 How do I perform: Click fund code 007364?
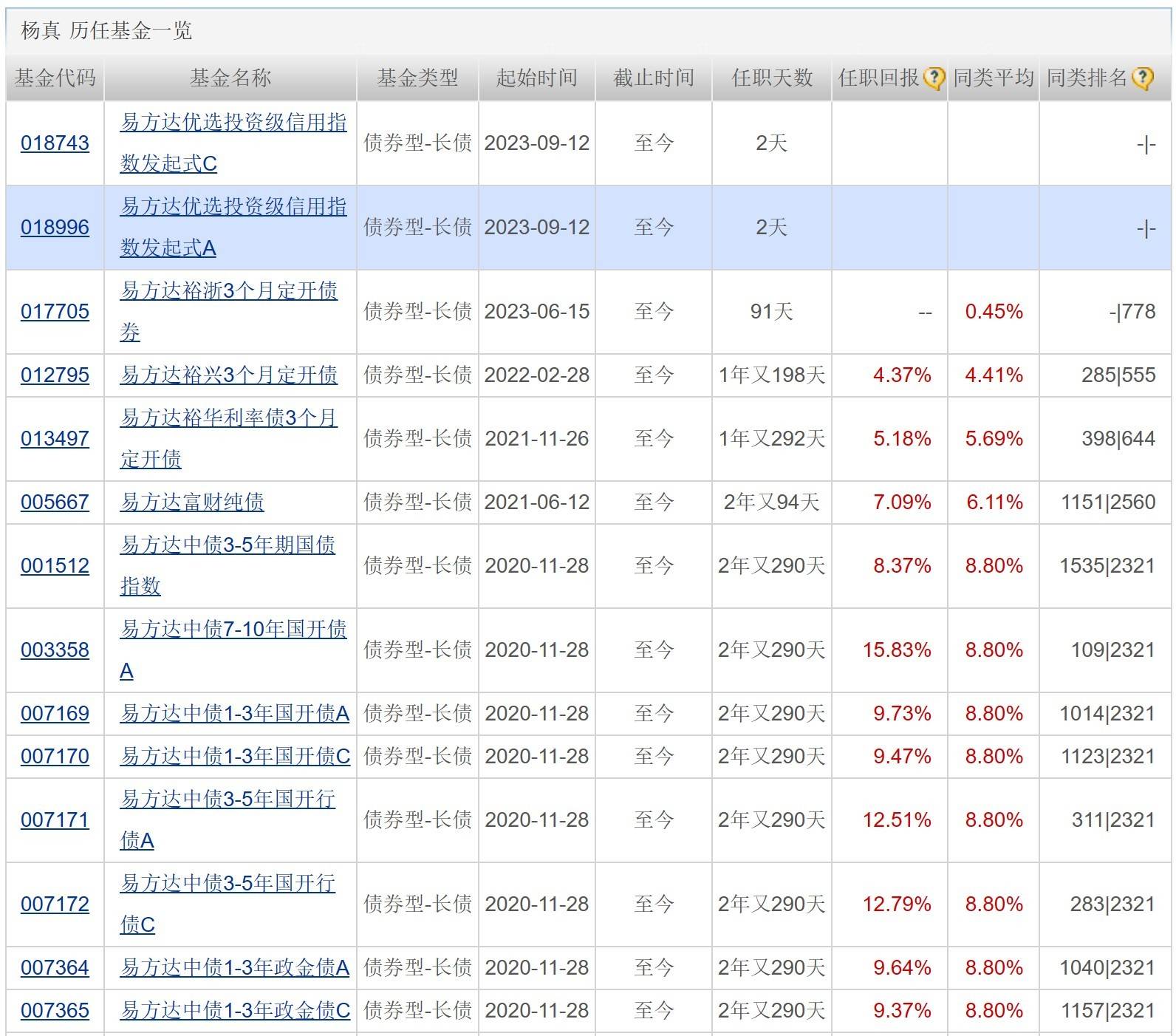(55, 967)
